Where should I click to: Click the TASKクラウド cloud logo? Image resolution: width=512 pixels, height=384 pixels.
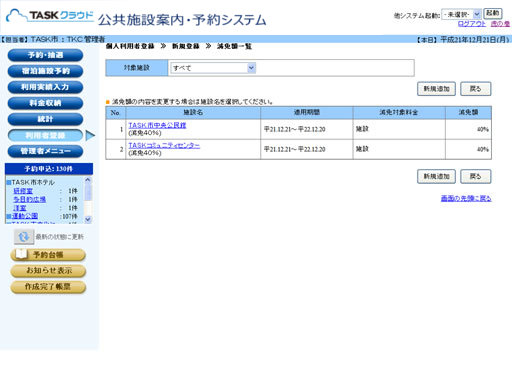point(50,16)
